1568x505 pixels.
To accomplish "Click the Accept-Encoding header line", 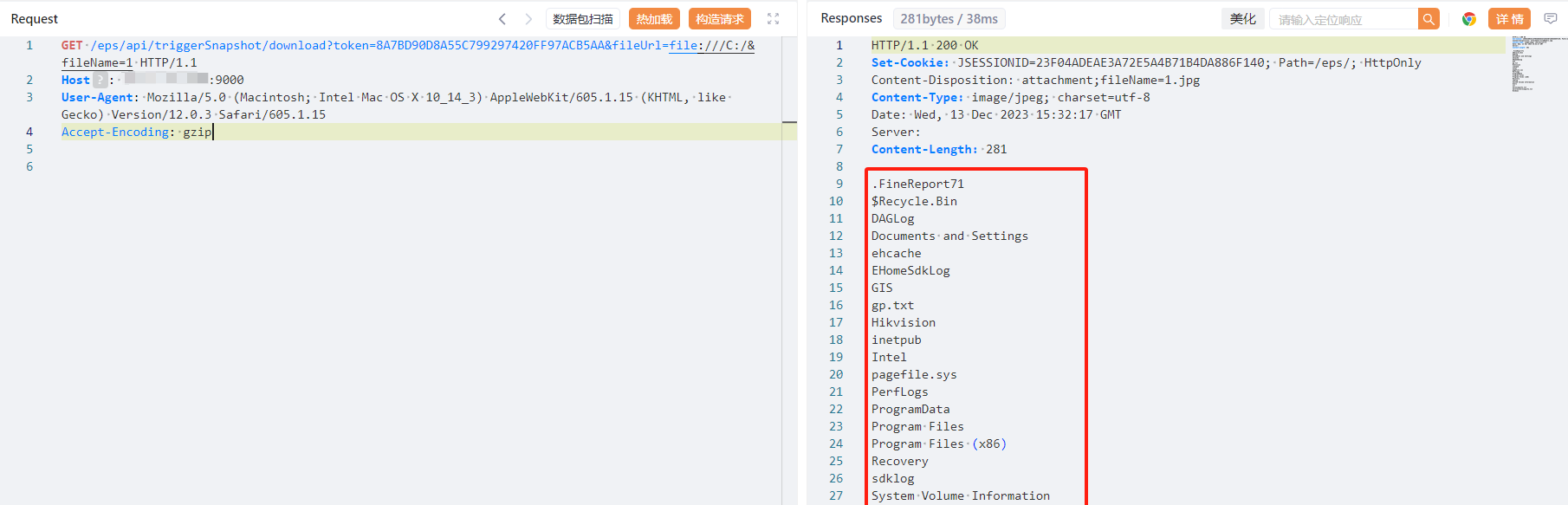I will coord(136,132).
